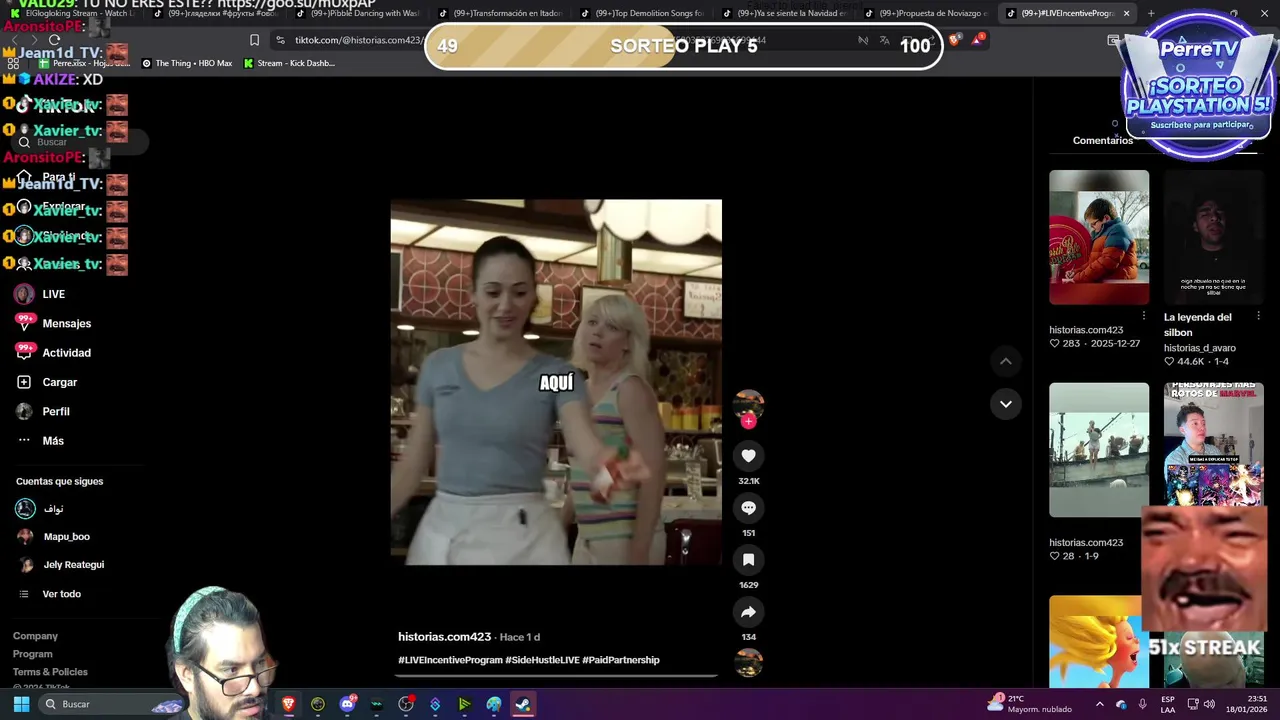
Task: Open The Thing • HBO Max bookmark
Action: click(187, 63)
